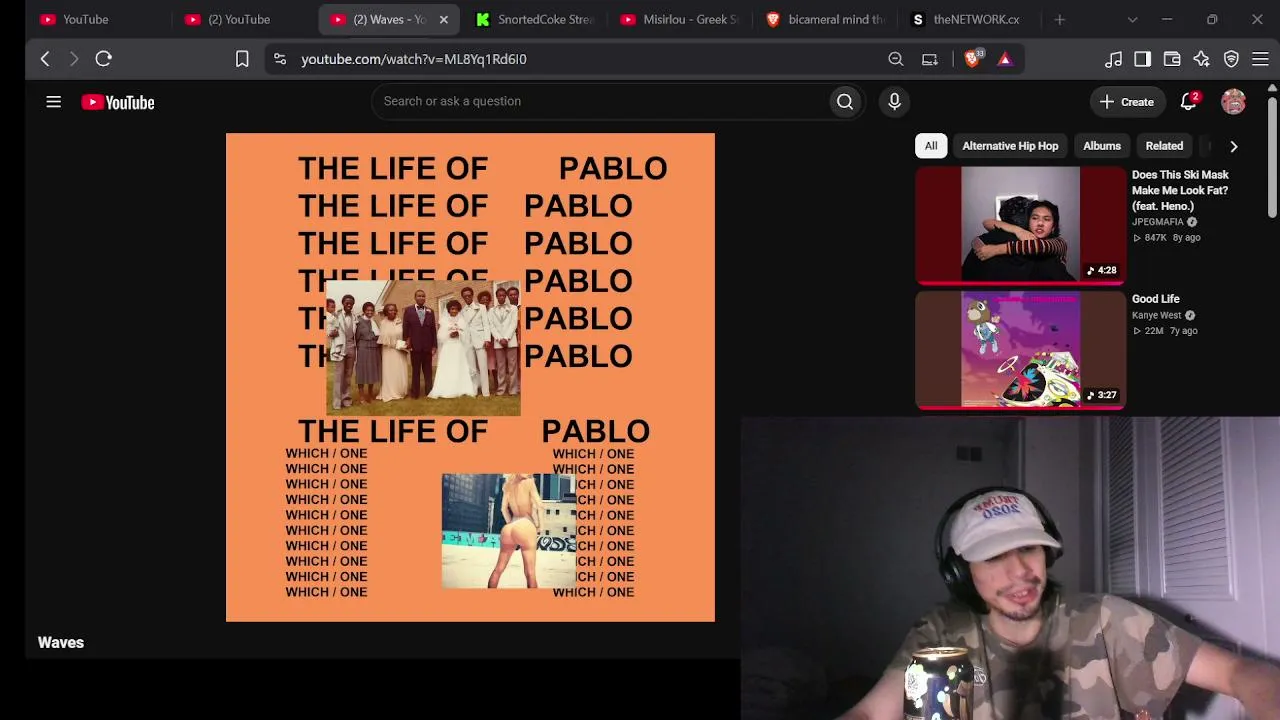Open the browser main hamburger menu
The image size is (1280, 720).
click(x=1260, y=59)
